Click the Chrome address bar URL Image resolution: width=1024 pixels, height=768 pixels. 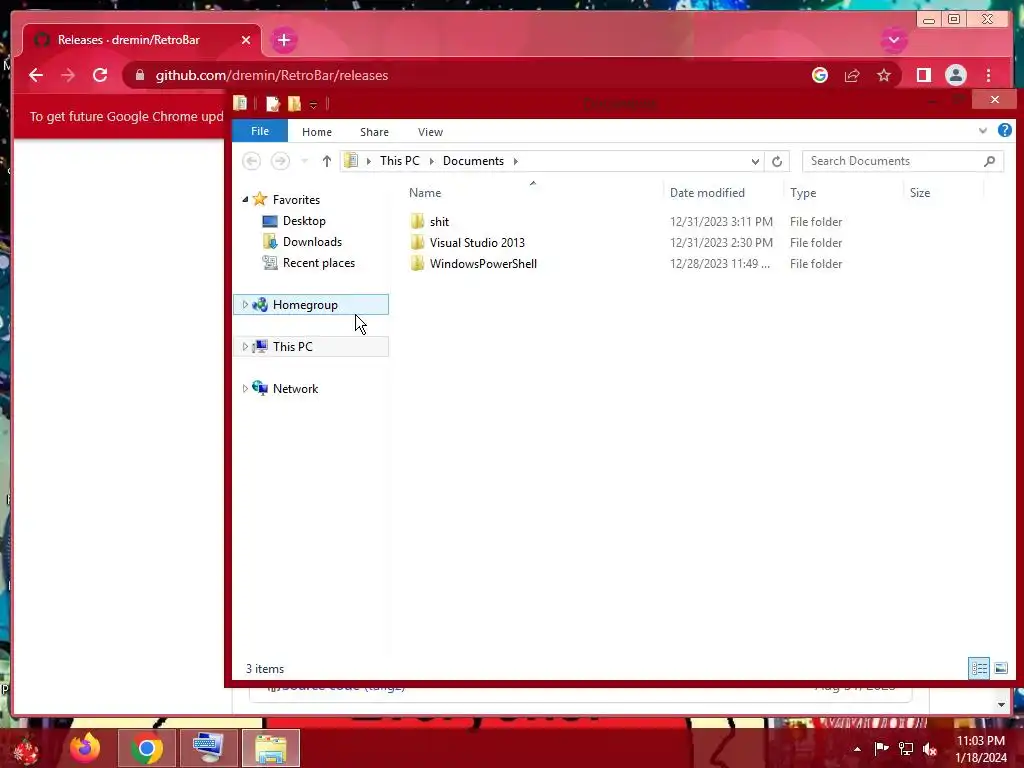(272, 75)
